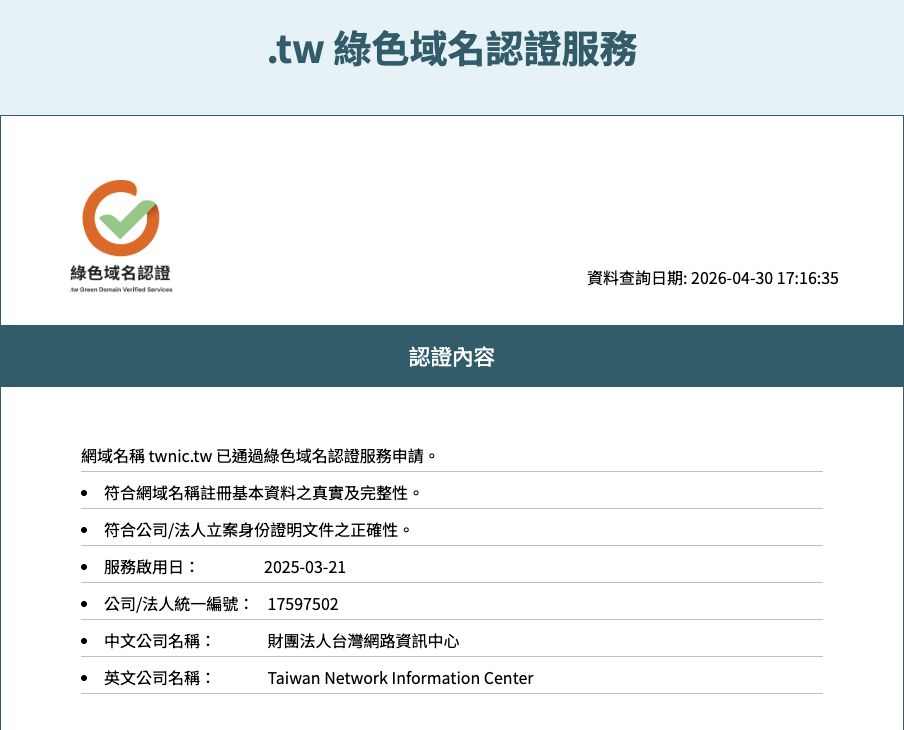Click 財團法人台灣網路資訊中心 company name
This screenshot has height=730, width=904.
363,641
